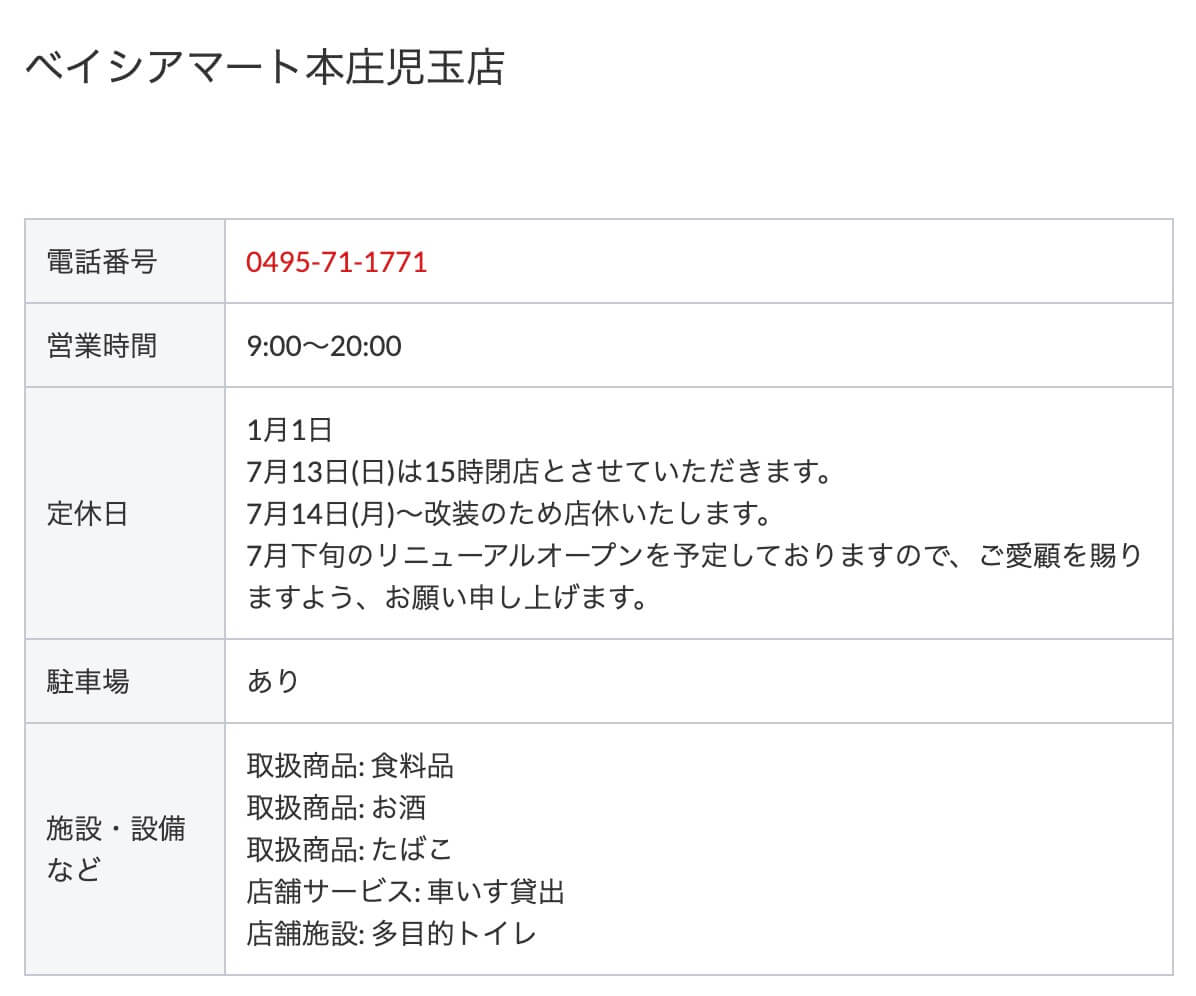Click the 1月1日 holiday line

click(289, 430)
